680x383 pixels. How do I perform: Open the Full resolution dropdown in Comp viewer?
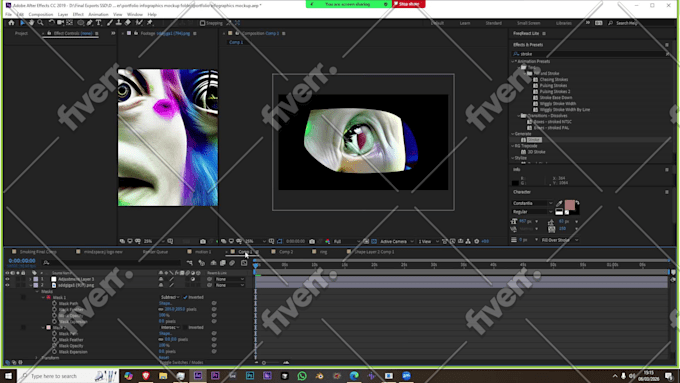point(347,241)
